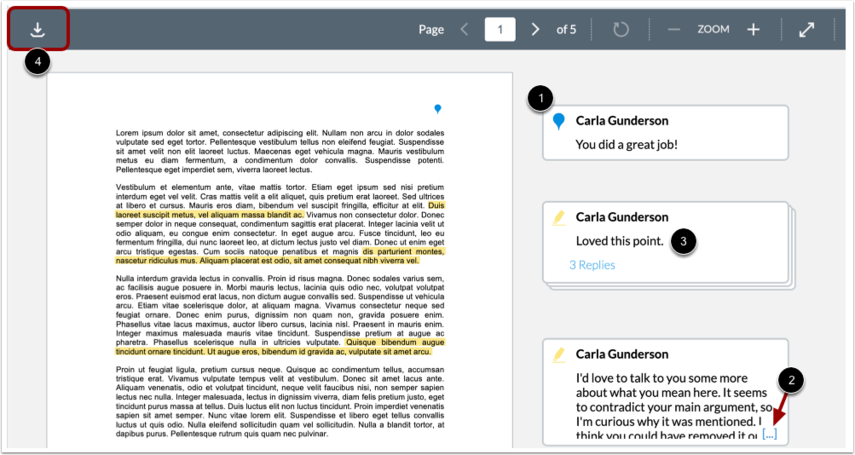Download the annotated document file
Screen dimensions: 855x455
pos(38,29)
